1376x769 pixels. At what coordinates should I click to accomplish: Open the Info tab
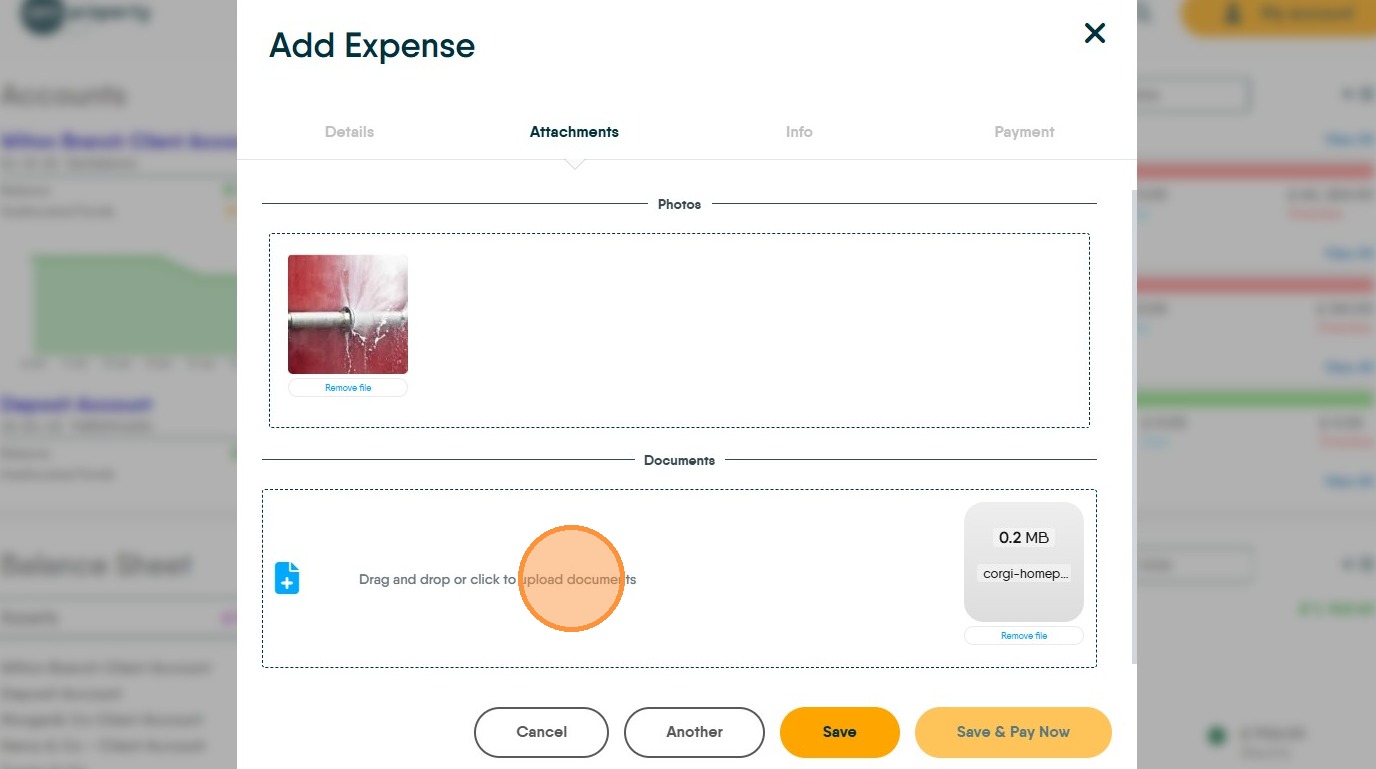pos(799,132)
